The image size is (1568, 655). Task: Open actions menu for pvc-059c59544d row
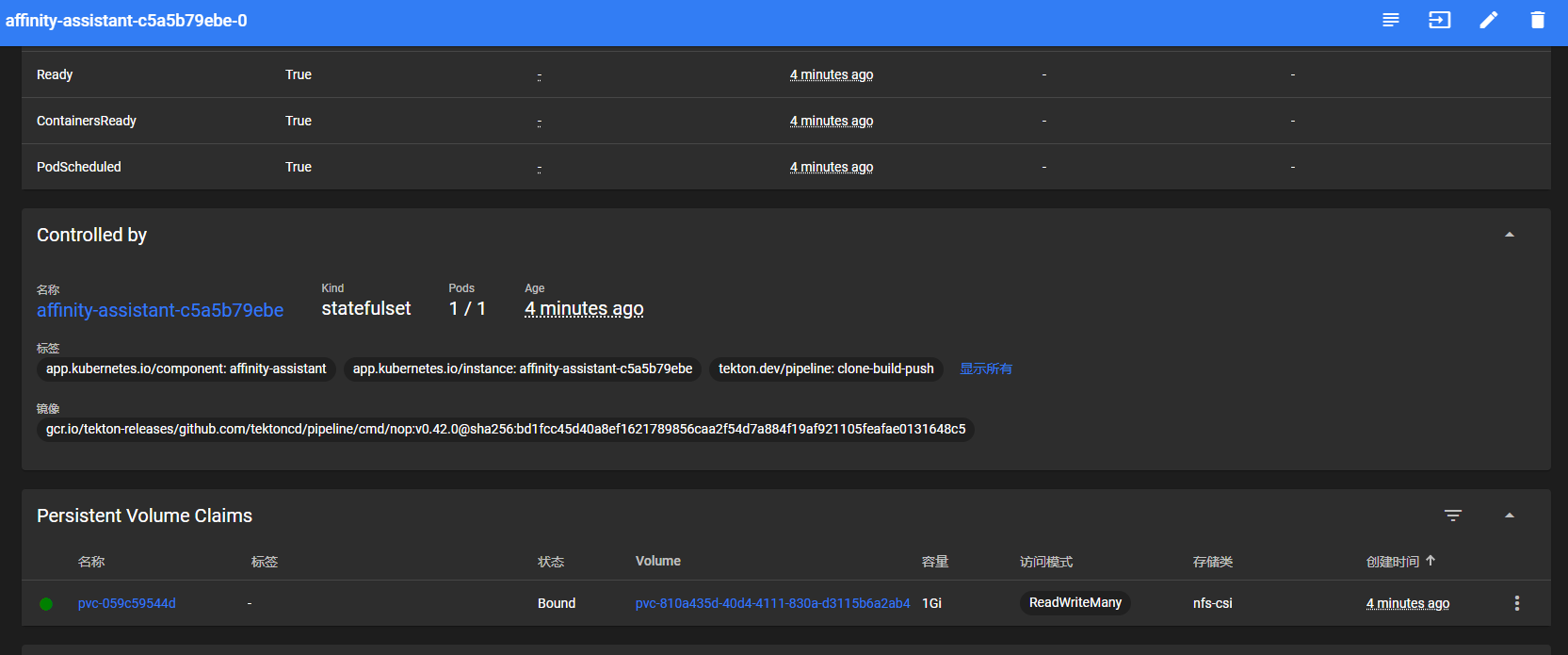coord(1517,603)
